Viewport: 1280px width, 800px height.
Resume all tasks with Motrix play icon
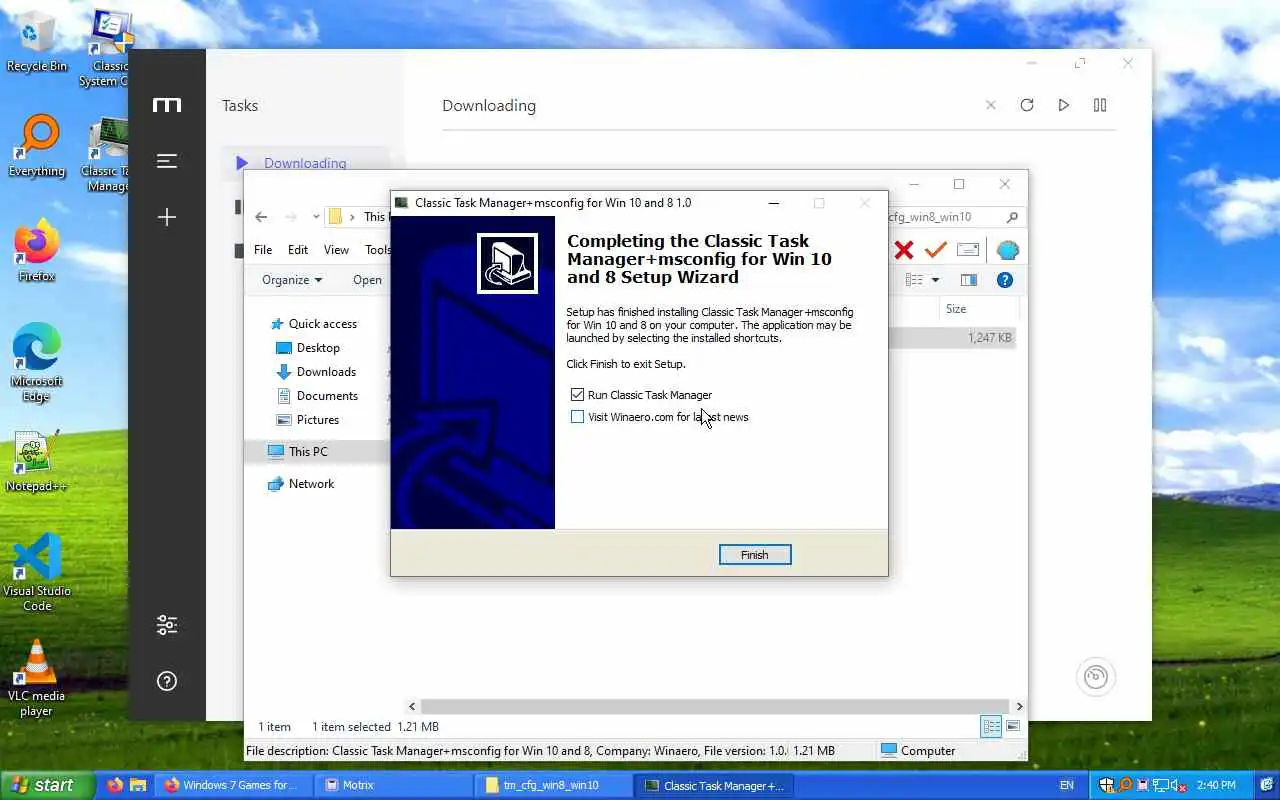[1063, 105]
